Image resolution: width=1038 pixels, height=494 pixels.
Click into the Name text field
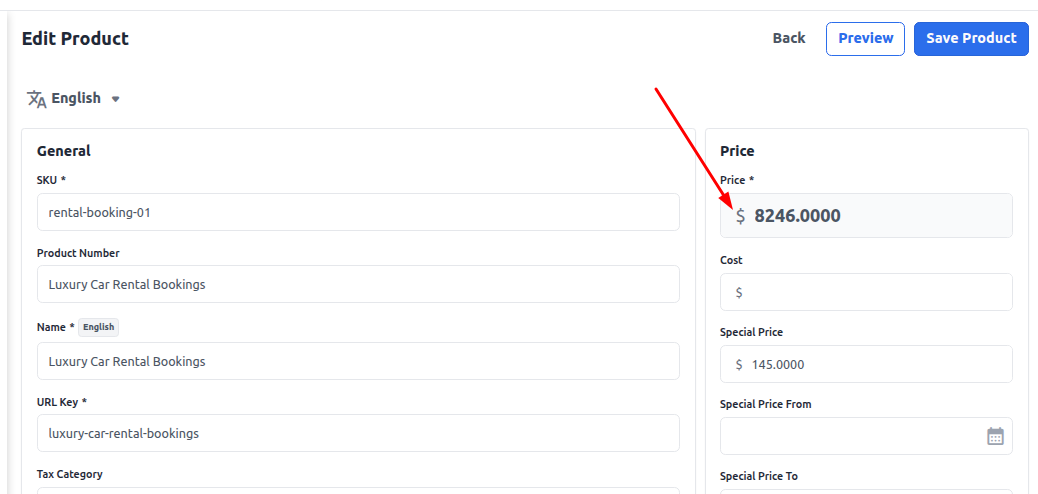pos(358,361)
